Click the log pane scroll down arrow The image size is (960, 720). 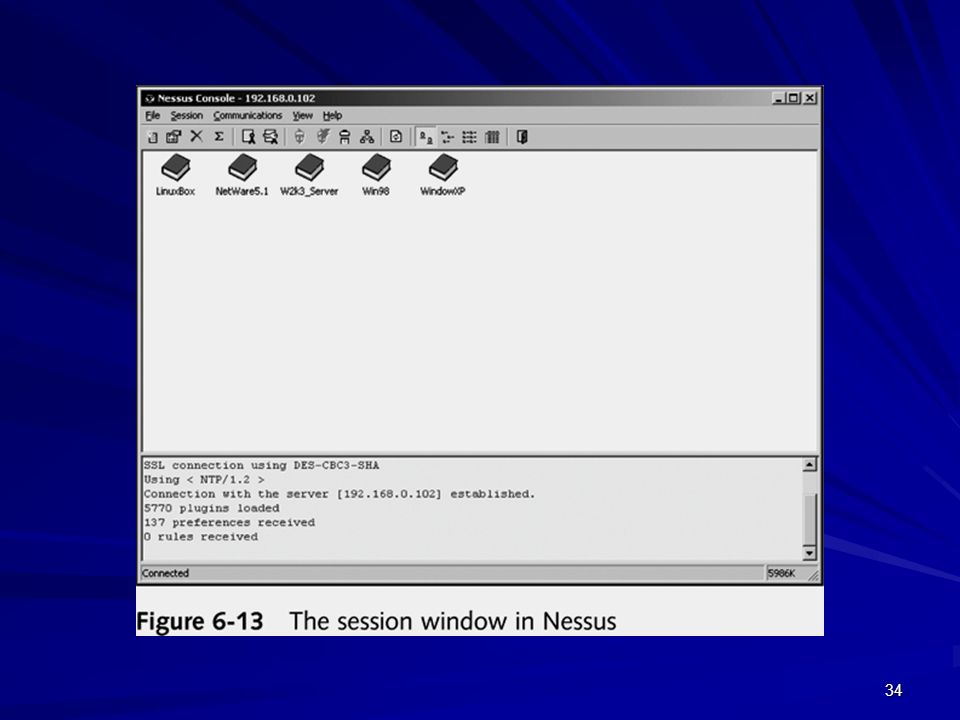pos(809,553)
